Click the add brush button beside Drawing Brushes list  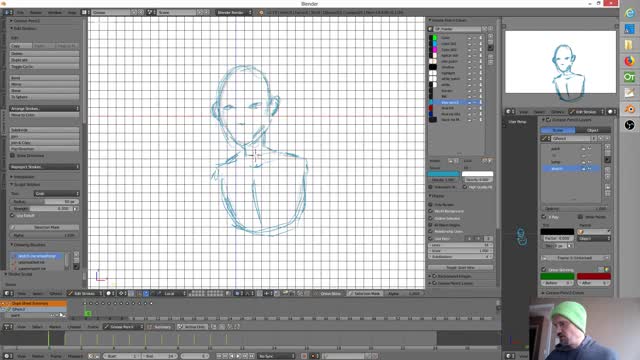click(x=76, y=255)
